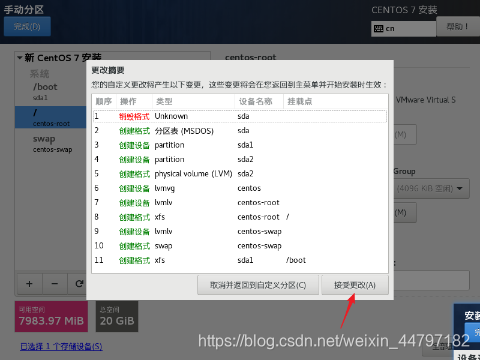Open the Volume Group dropdown showing 4096 KiB 空闲
The image size is (480, 360).
432,189
